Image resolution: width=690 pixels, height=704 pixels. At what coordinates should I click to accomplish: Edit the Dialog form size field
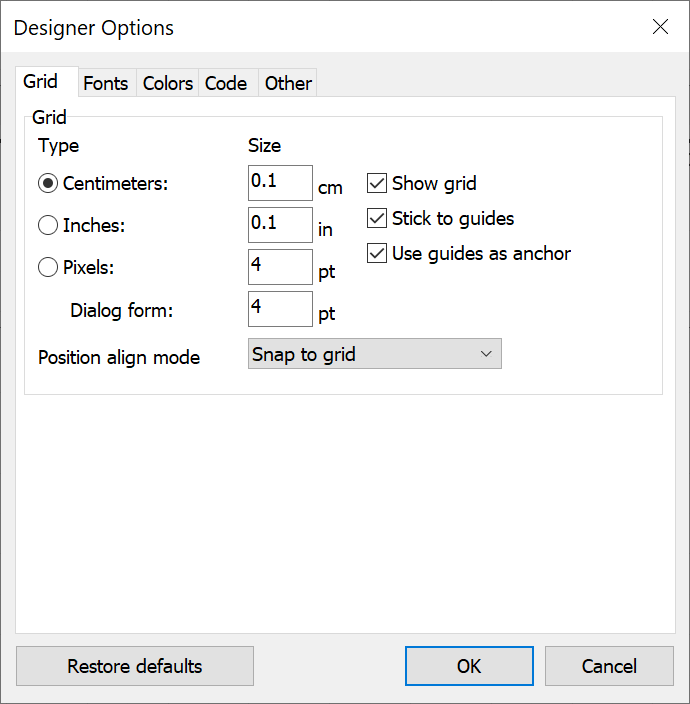pyautogui.click(x=280, y=309)
